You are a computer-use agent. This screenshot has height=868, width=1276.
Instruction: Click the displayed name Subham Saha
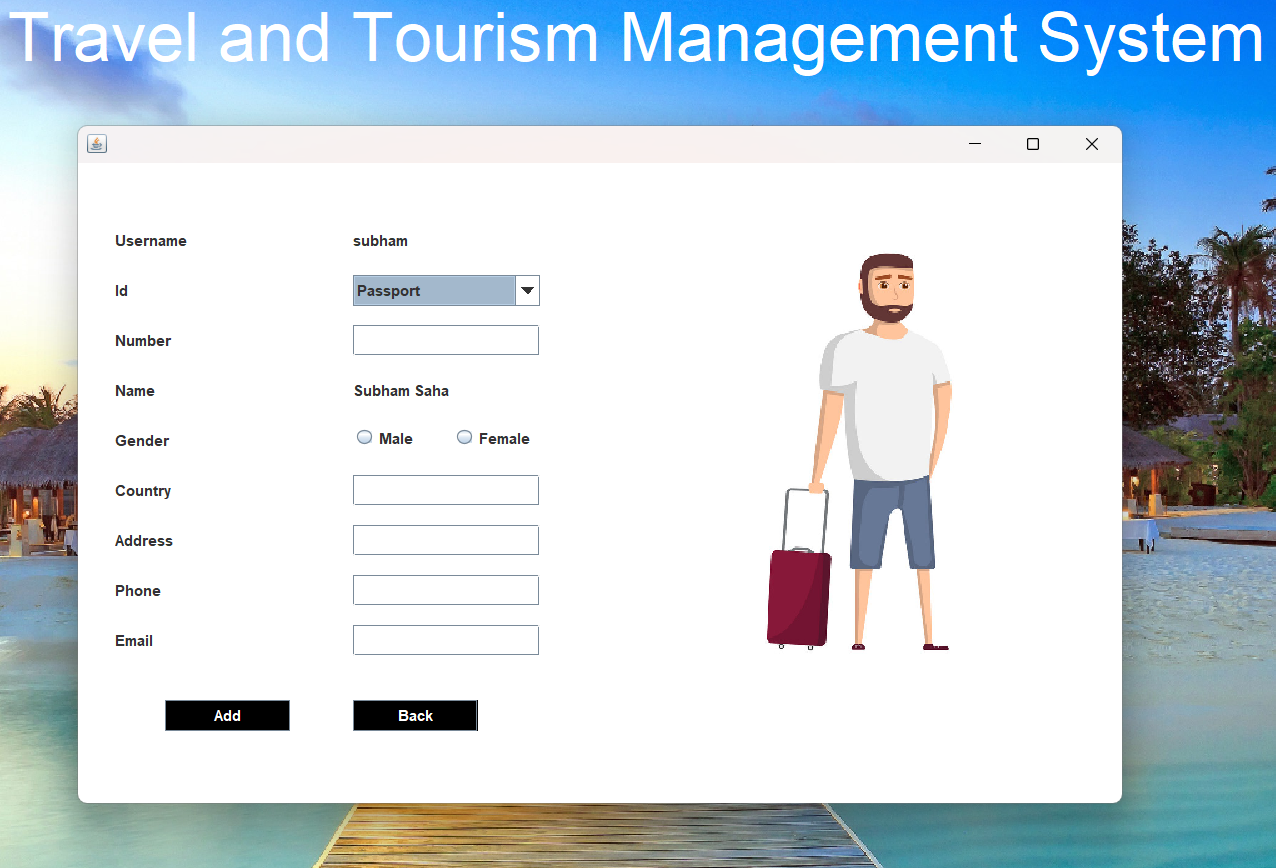401,391
